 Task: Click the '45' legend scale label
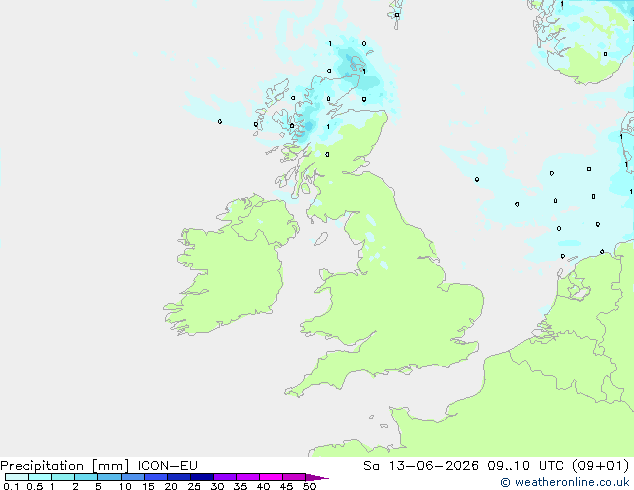coord(286,486)
